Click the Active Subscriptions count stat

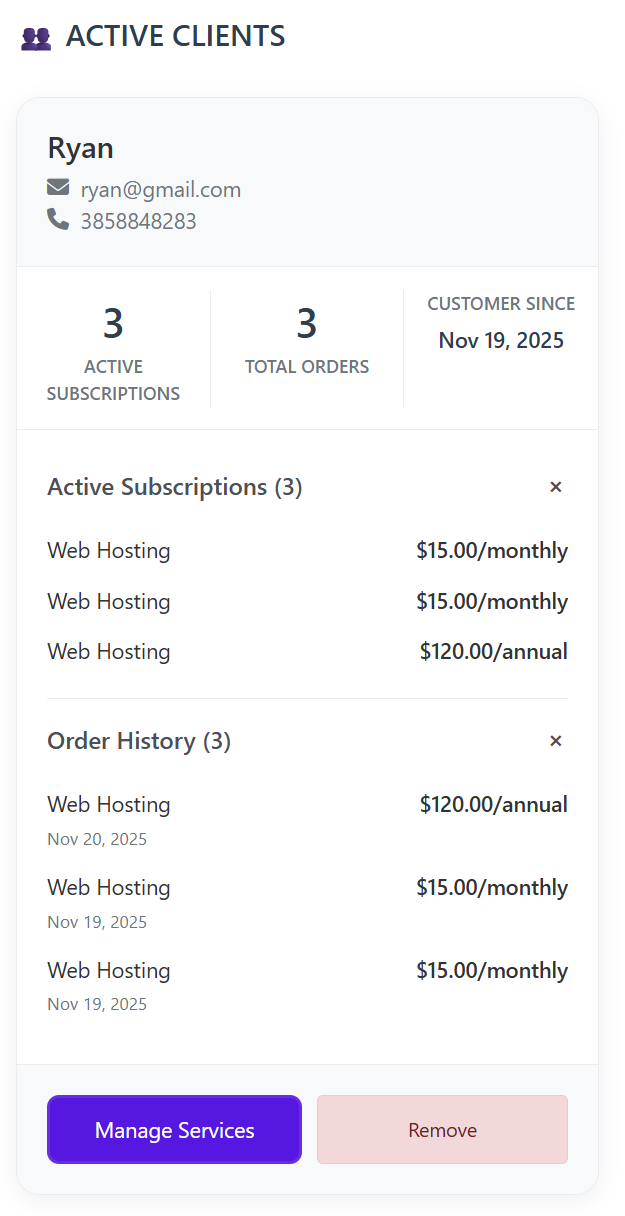click(x=113, y=324)
